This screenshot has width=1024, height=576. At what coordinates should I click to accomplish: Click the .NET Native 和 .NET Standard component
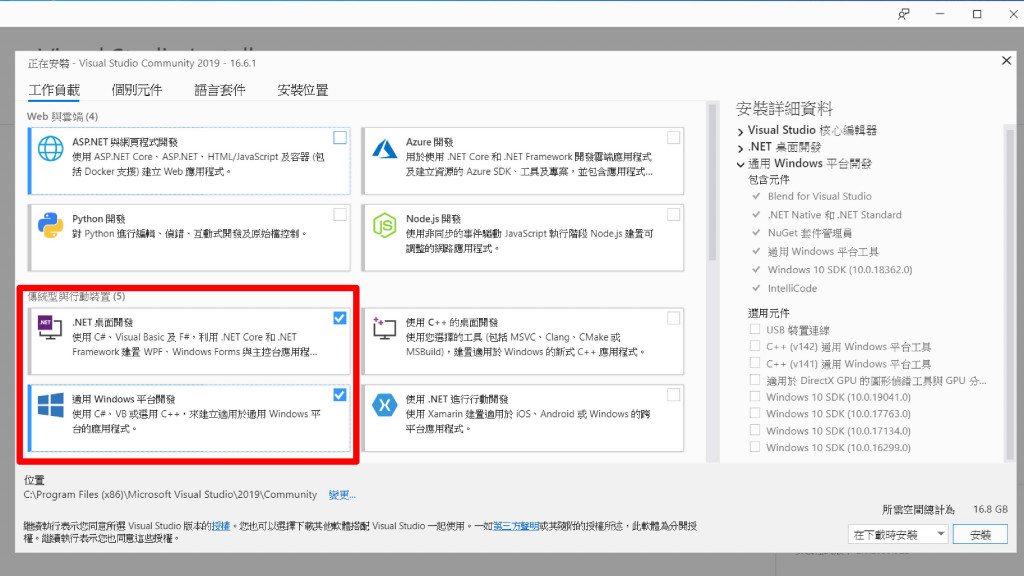point(835,215)
